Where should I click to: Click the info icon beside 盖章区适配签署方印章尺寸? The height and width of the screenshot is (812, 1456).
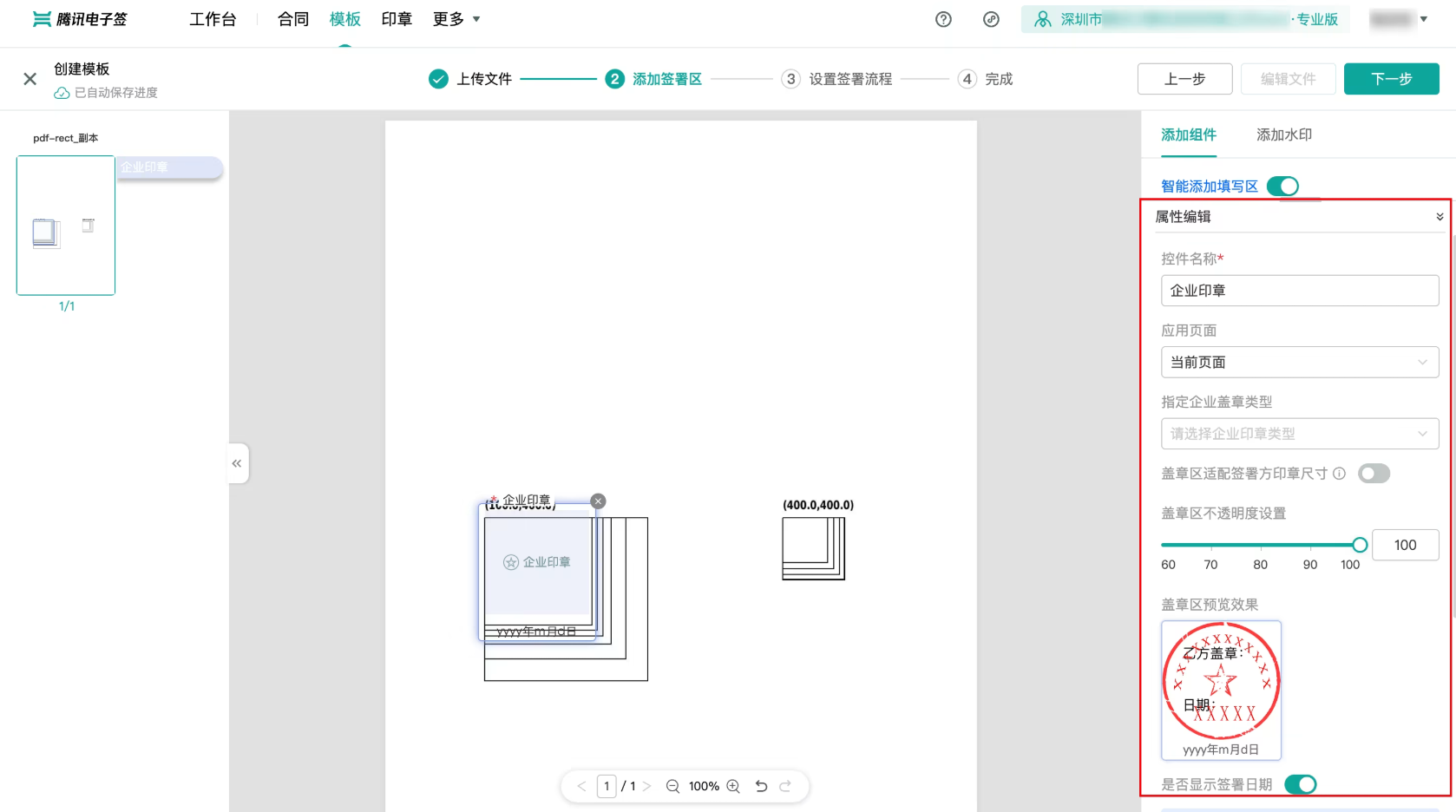click(1340, 474)
